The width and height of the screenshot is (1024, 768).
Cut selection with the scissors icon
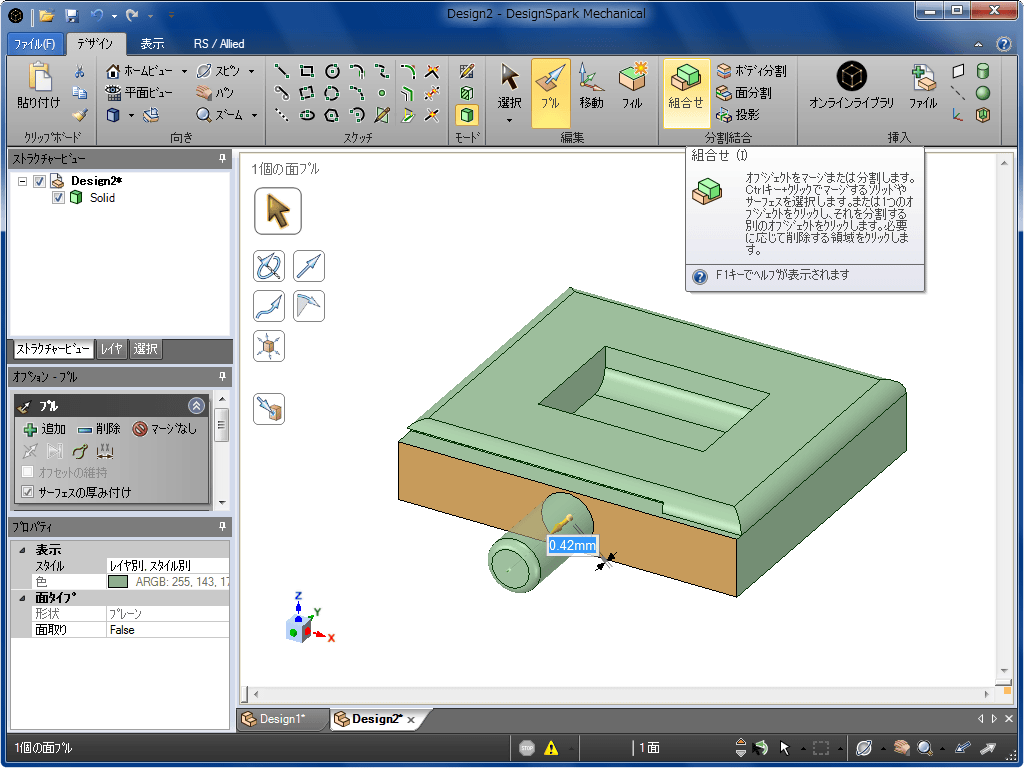[80, 71]
